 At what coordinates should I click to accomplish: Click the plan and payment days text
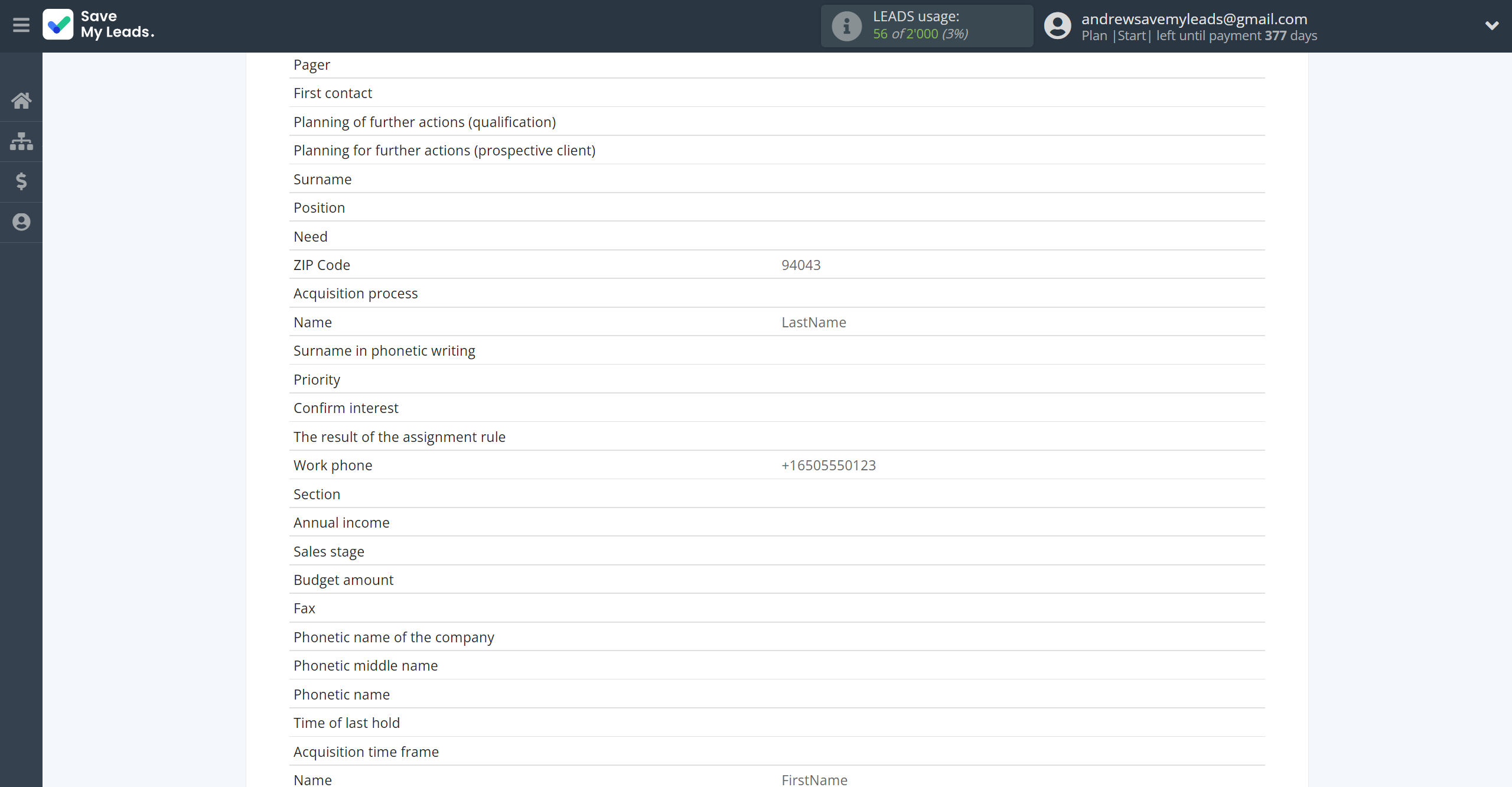pos(1199,35)
